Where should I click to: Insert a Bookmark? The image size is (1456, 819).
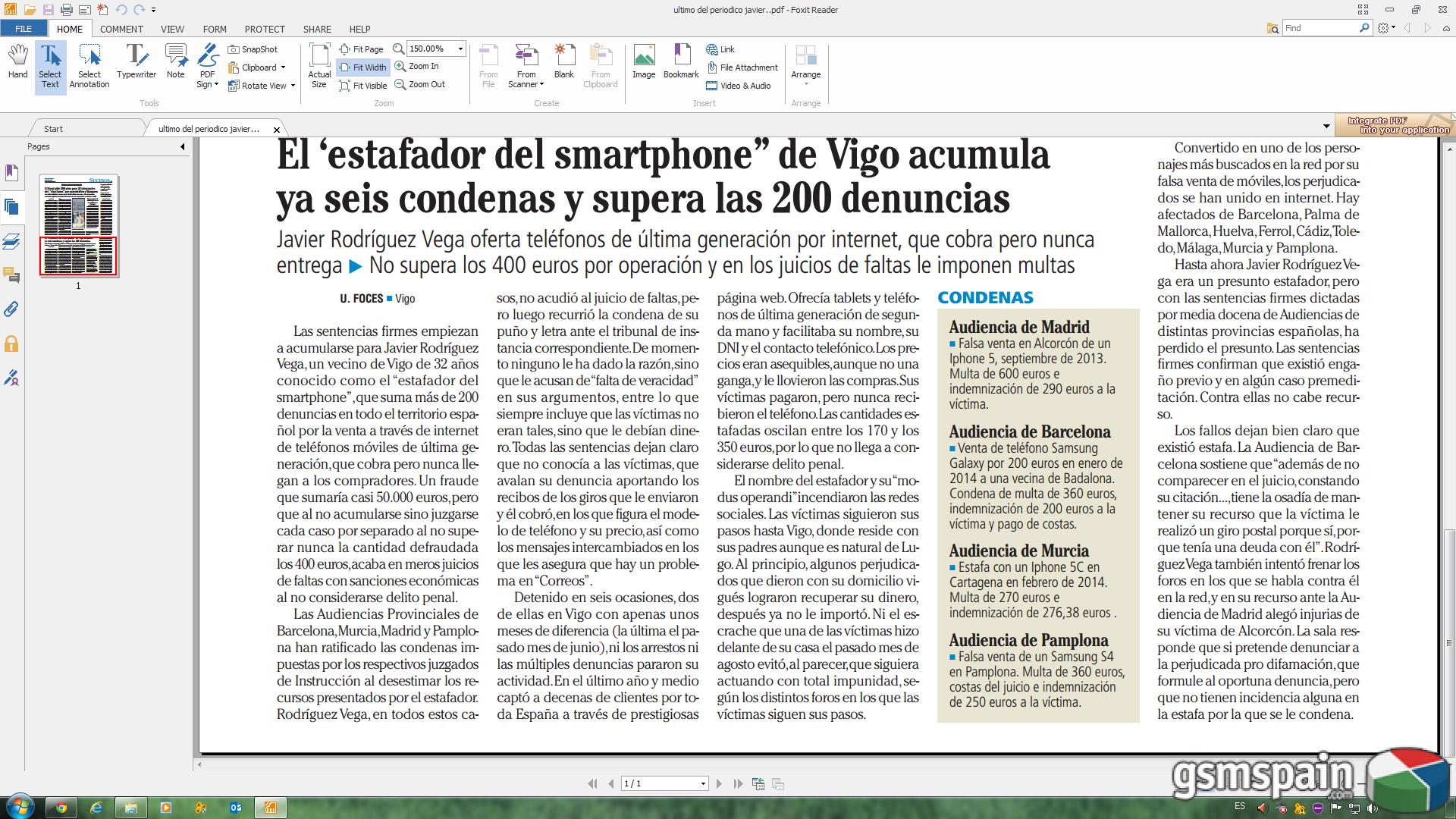[681, 62]
